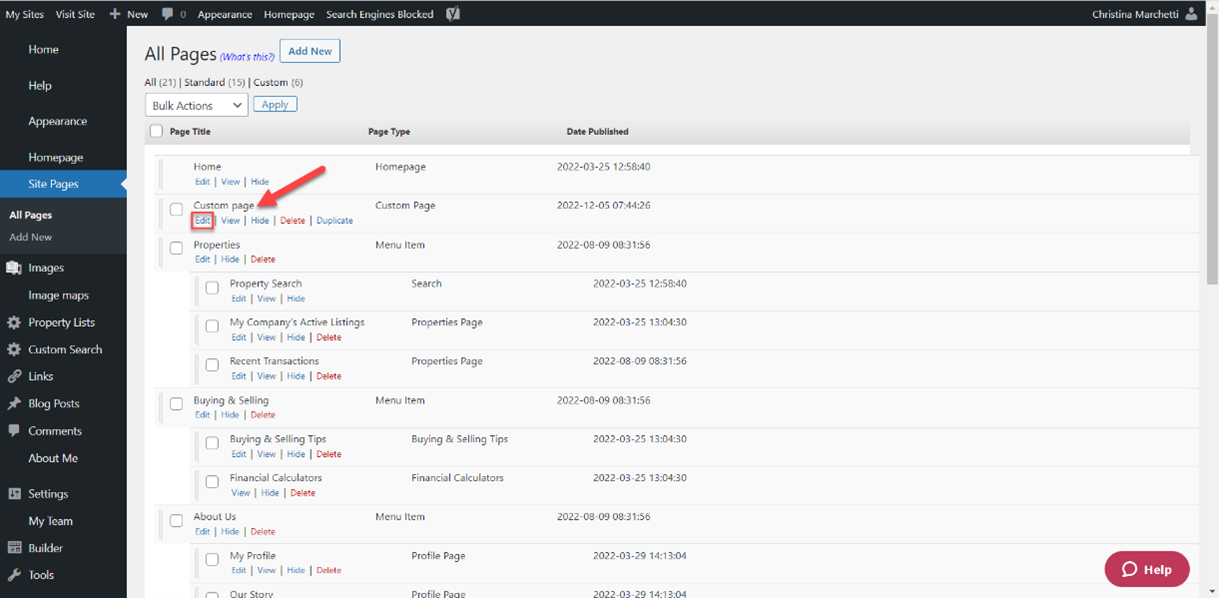Image resolution: width=1219 pixels, height=598 pixels.
Task: Check the Recent Transactions row checkbox
Action: pos(212,365)
